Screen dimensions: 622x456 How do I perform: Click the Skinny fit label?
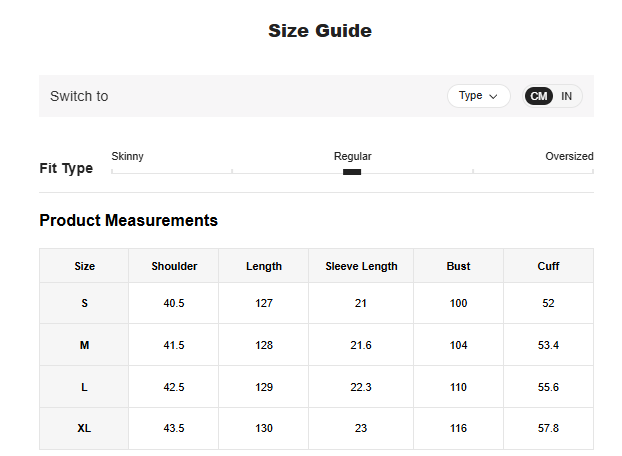pyautogui.click(x=127, y=156)
